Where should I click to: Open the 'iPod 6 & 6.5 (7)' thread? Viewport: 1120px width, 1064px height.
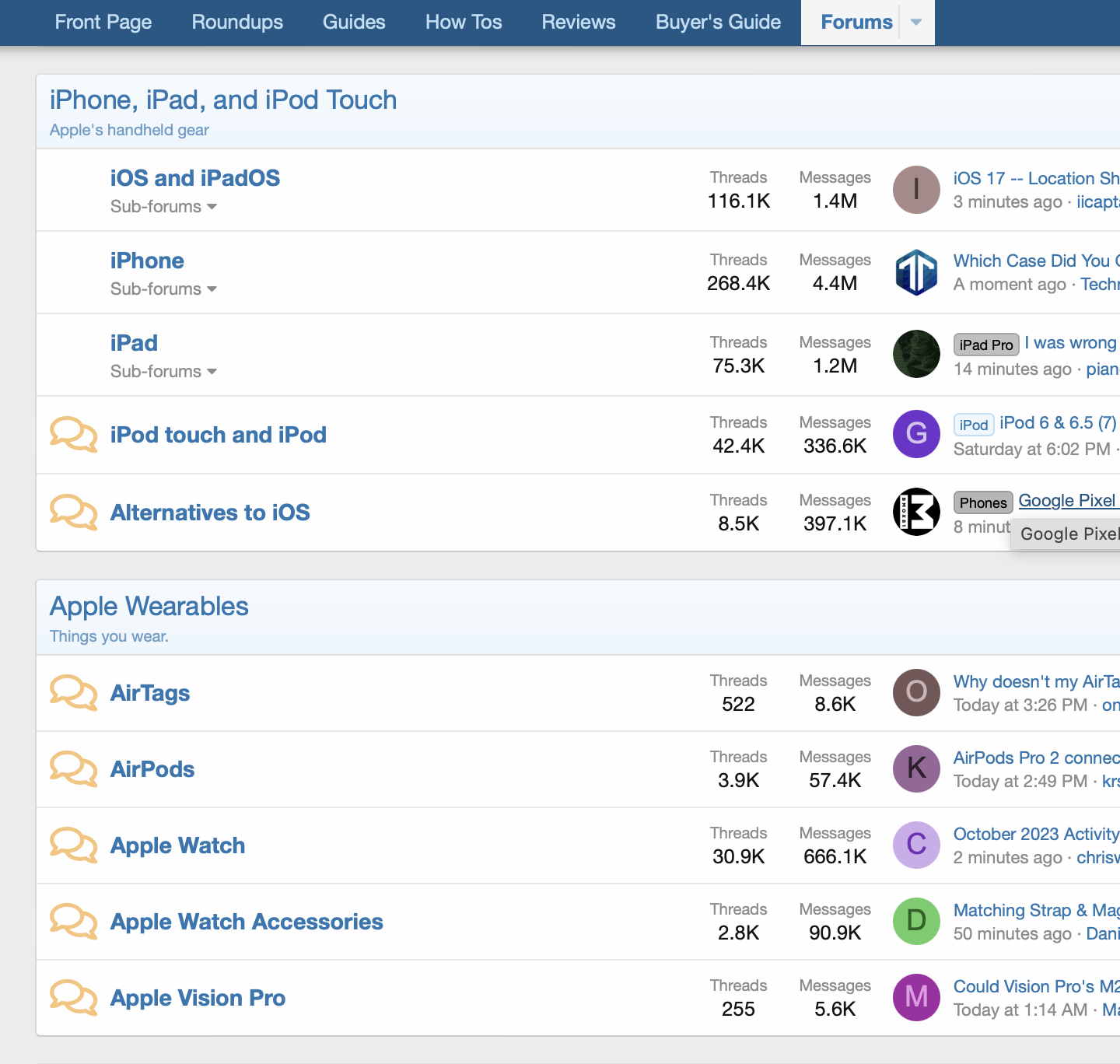coord(1058,423)
